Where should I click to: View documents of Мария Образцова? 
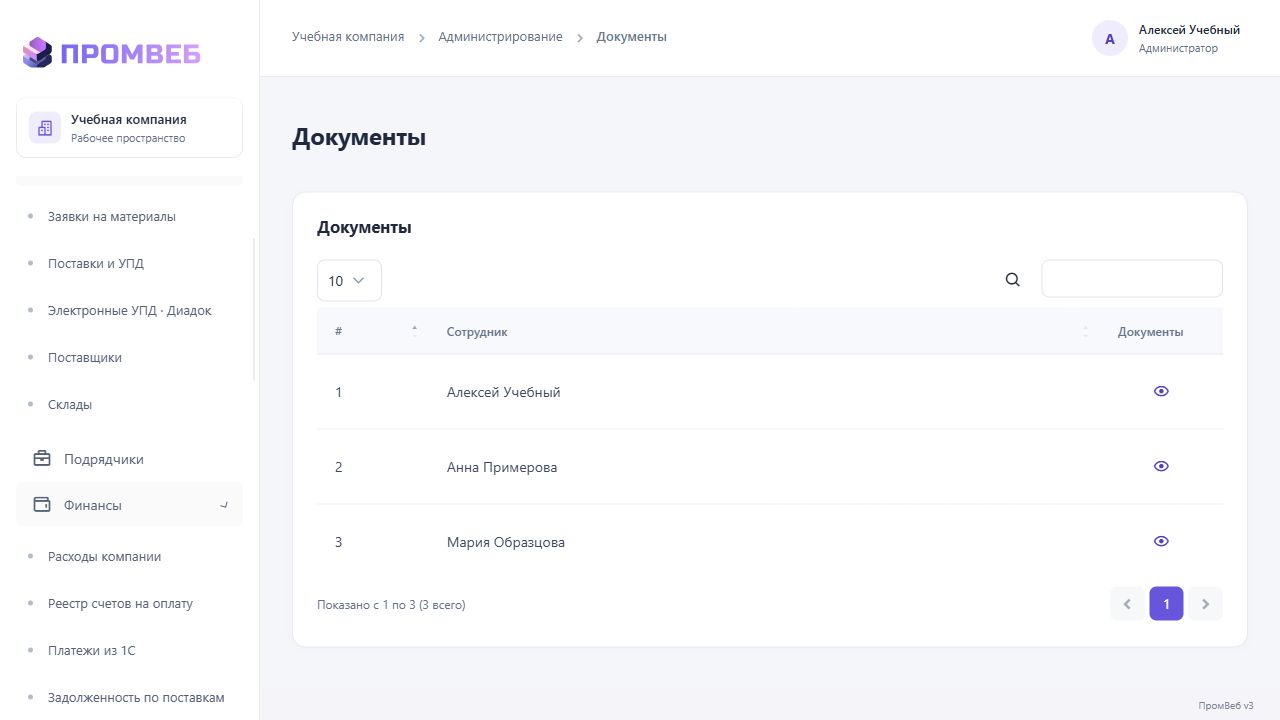click(x=1161, y=541)
